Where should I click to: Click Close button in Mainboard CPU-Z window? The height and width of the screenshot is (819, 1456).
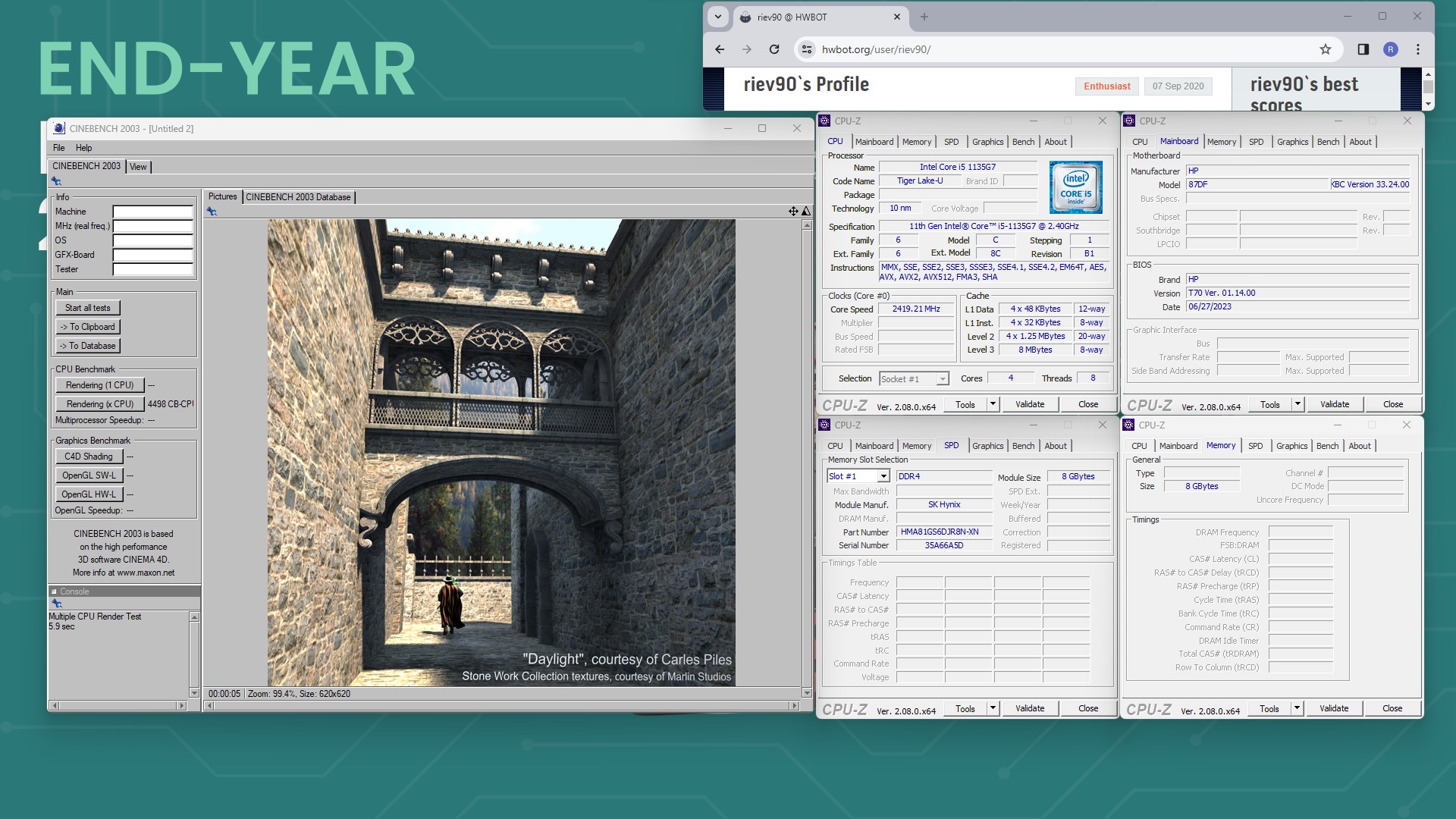pos(1393,404)
